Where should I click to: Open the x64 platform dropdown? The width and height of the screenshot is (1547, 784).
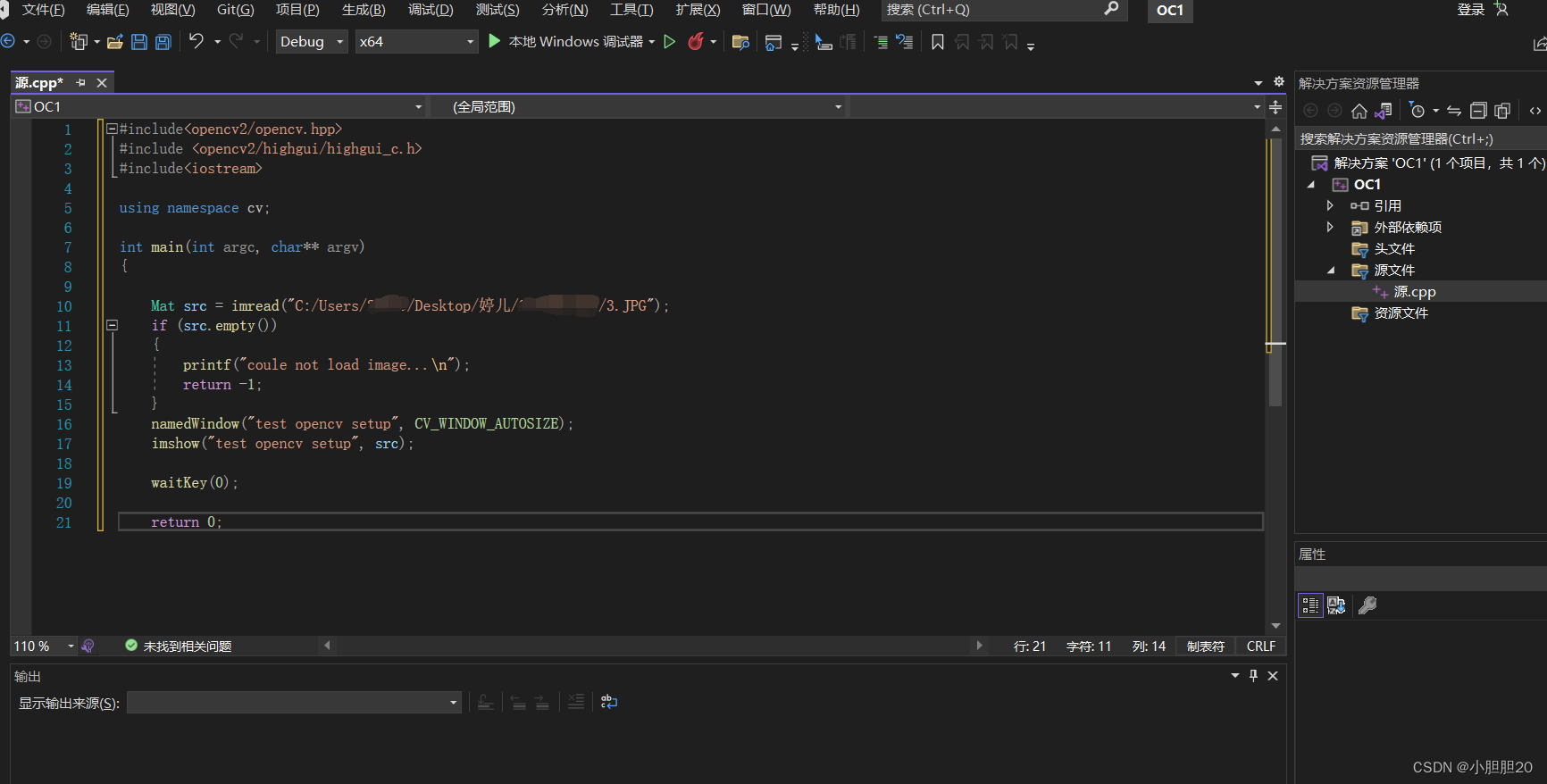[416, 42]
